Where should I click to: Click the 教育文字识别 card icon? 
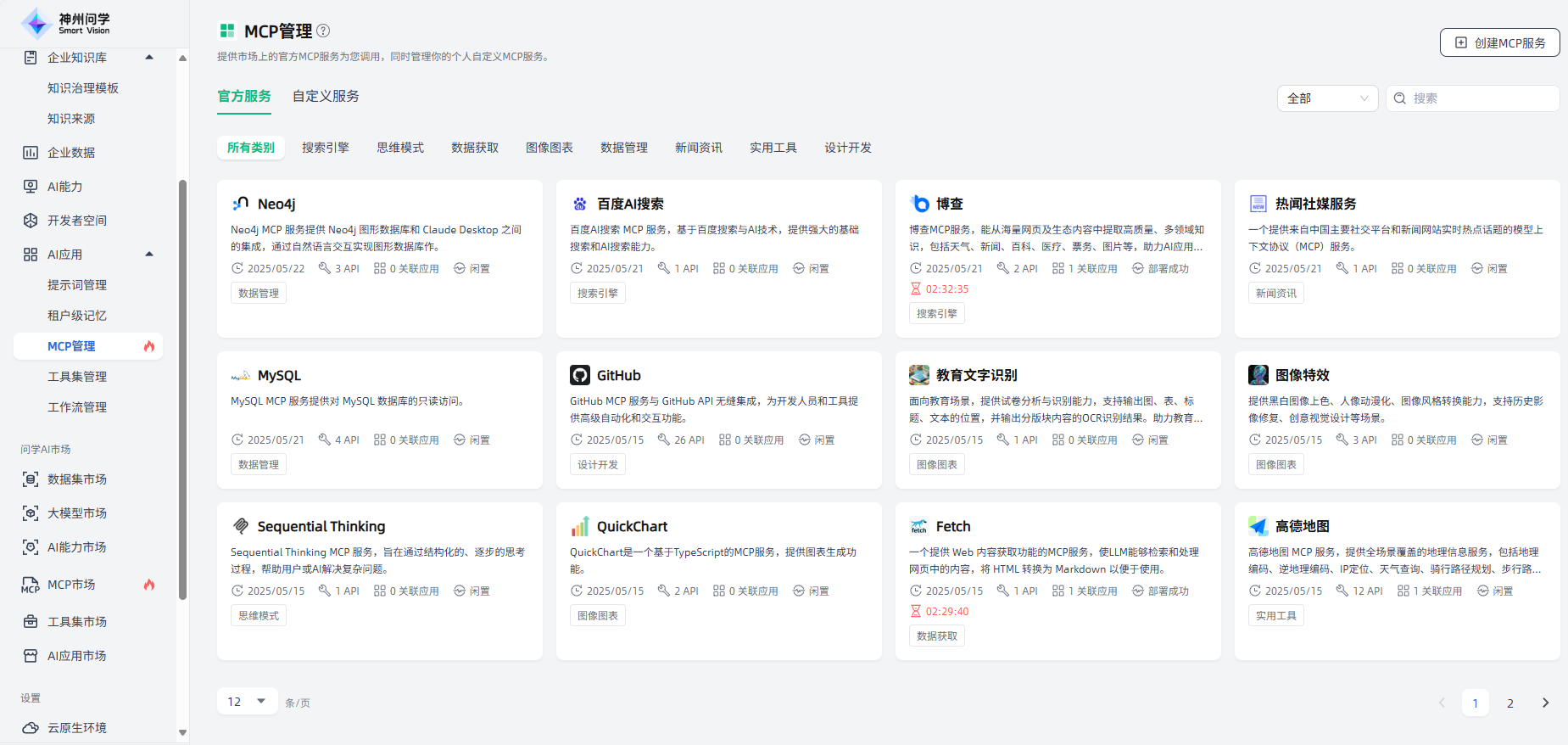pos(919,375)
